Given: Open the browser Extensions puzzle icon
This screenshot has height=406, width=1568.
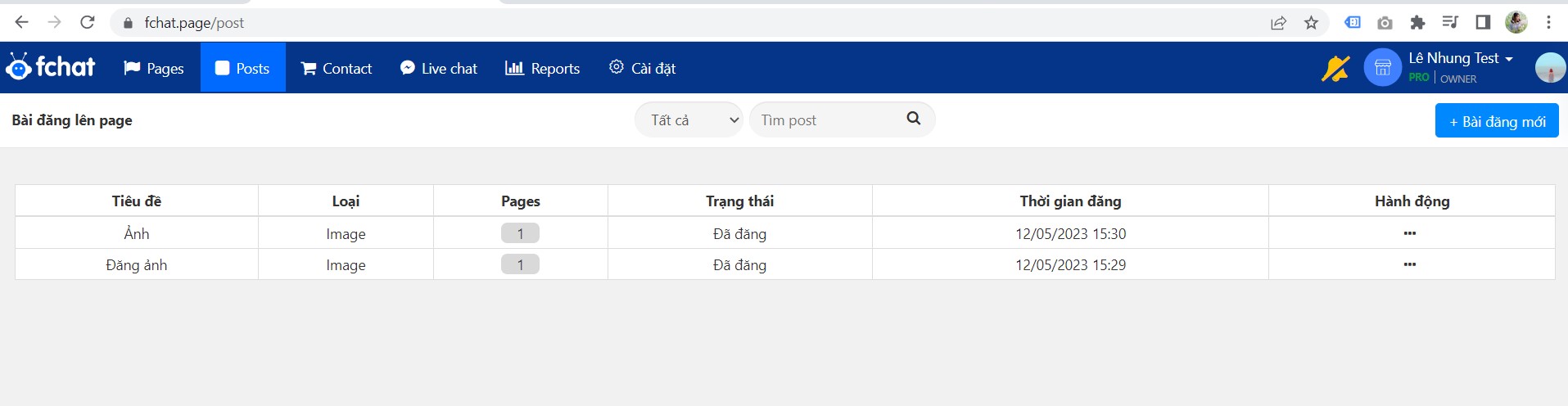Looking at the screenshot, I should pyautogui.click(x=1417, y=23).
